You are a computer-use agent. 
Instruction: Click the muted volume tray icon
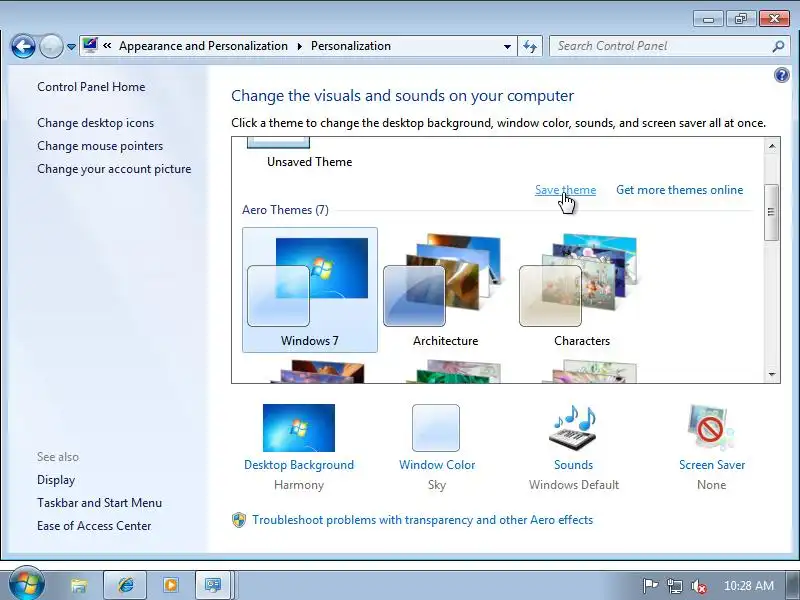(x=698, y=586)
